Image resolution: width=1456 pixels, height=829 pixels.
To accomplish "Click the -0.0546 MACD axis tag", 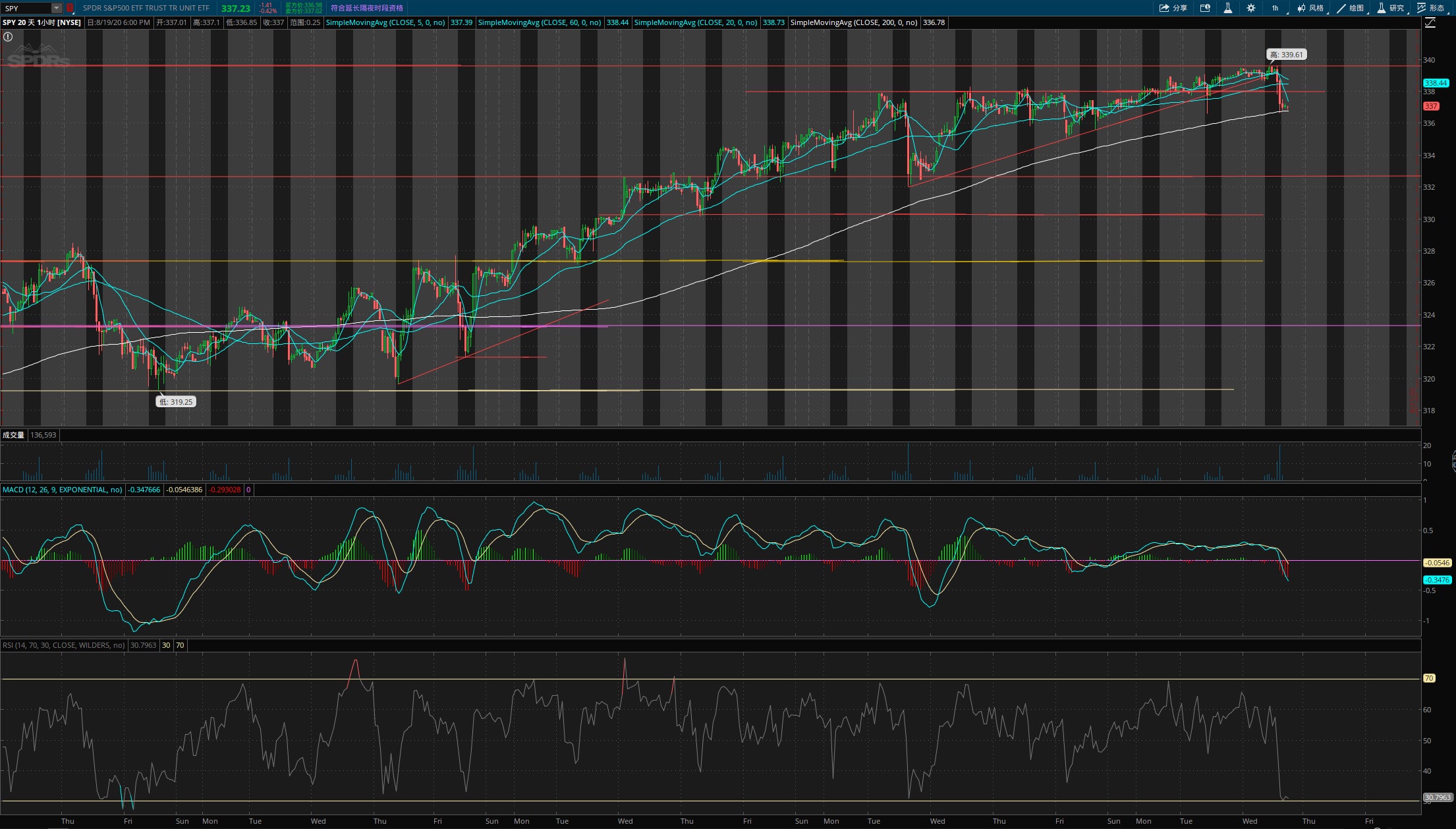I will [x=1437, y=563].
